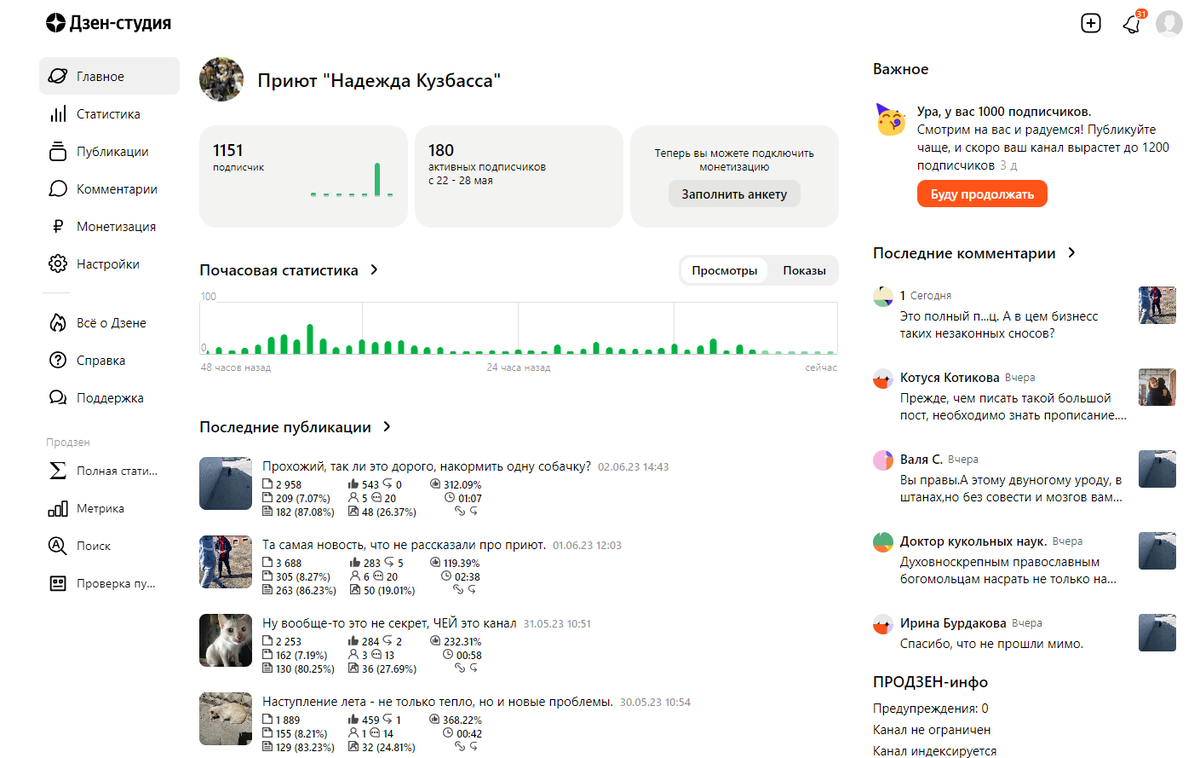Click the Дзен-студия logo
The height and width of the screenshot is (758, 1200).
(x=108, y=23)
